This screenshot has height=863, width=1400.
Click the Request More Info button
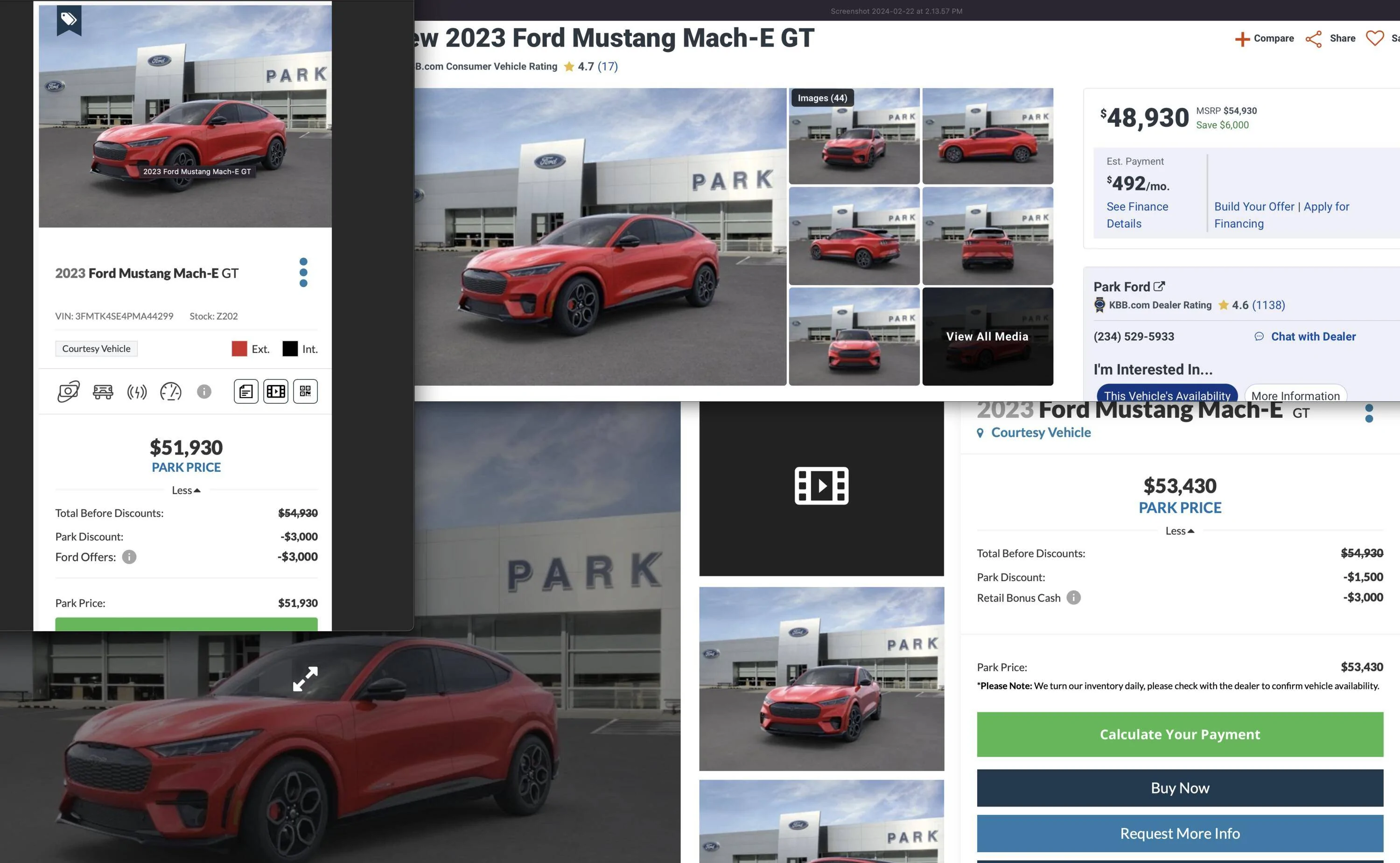(1180, 834)
